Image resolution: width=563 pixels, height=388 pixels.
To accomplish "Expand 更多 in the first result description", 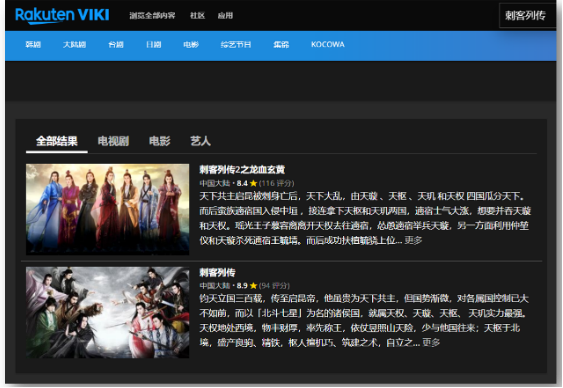I will [x=413, y=240].
